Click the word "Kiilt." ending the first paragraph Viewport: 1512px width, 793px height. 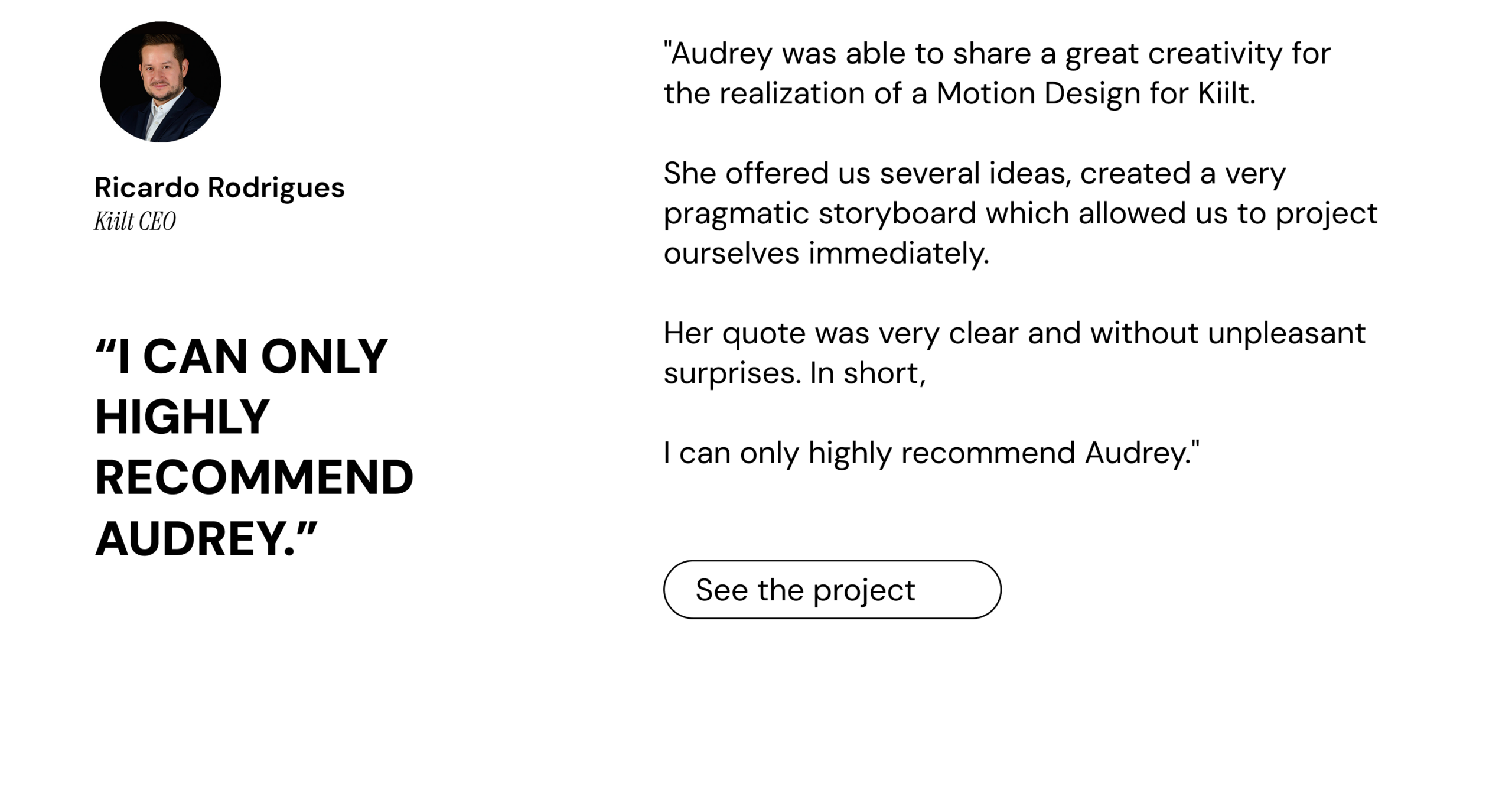(1226, 93)
